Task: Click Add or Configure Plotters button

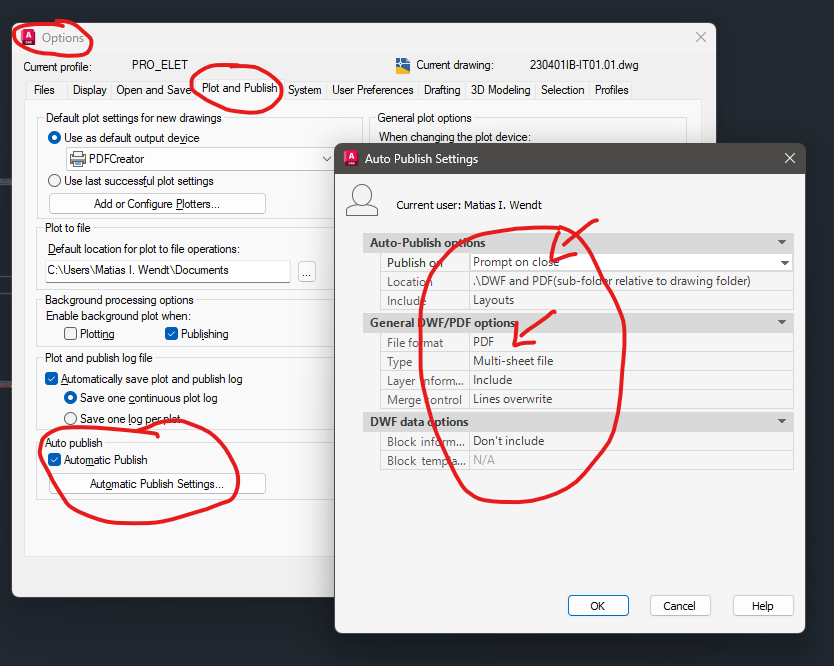Action: tap(157, 204)
